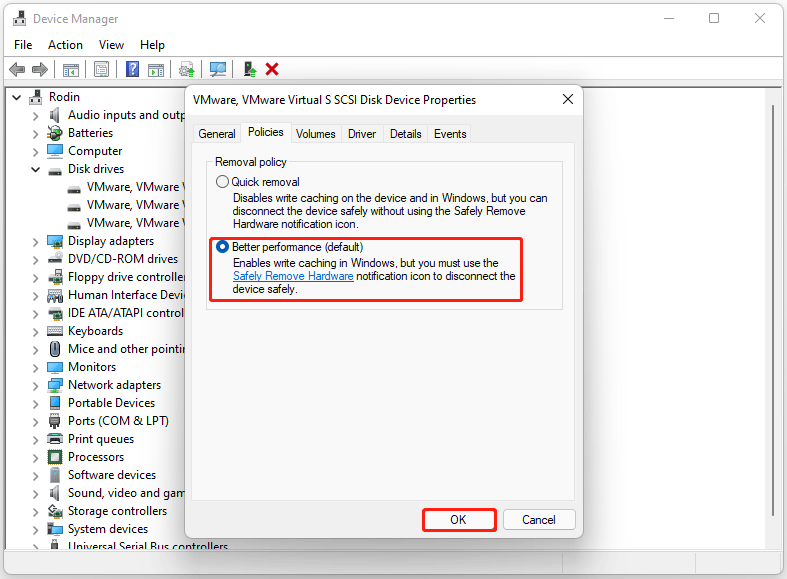
Task: Click the Device Manager title bar icon
Action: [19, 19]
